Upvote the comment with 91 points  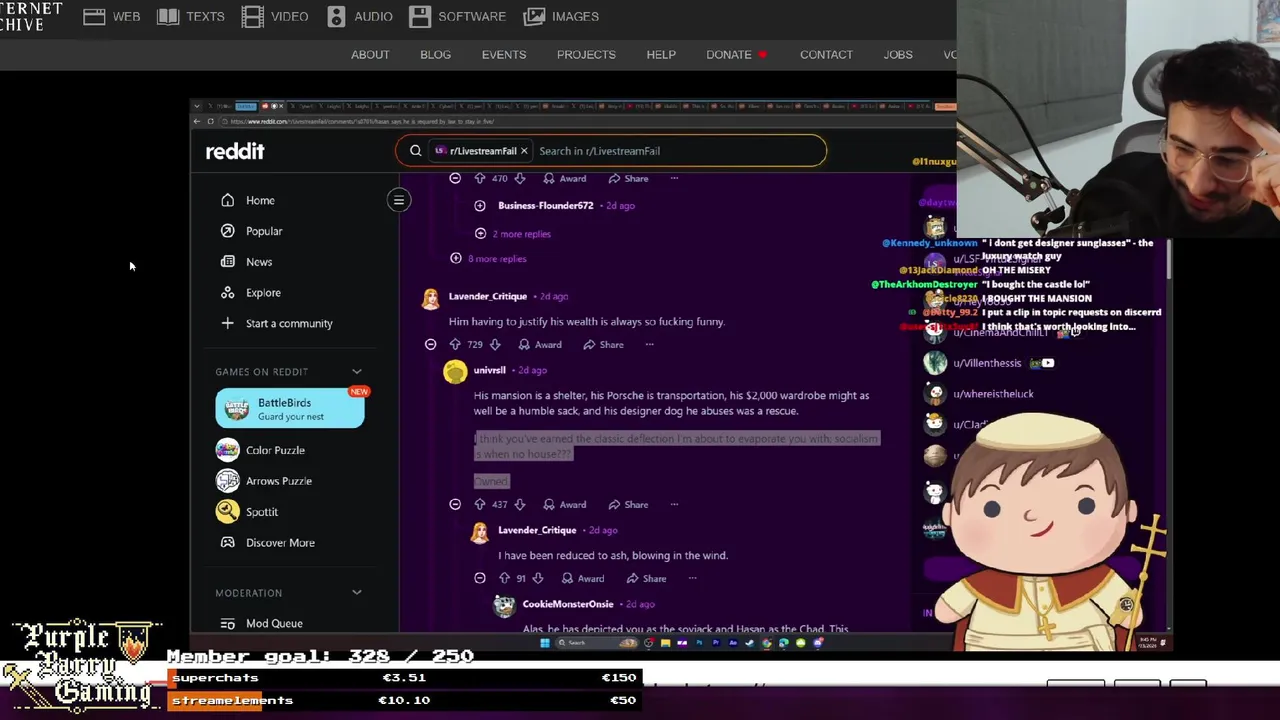[504, 578]
